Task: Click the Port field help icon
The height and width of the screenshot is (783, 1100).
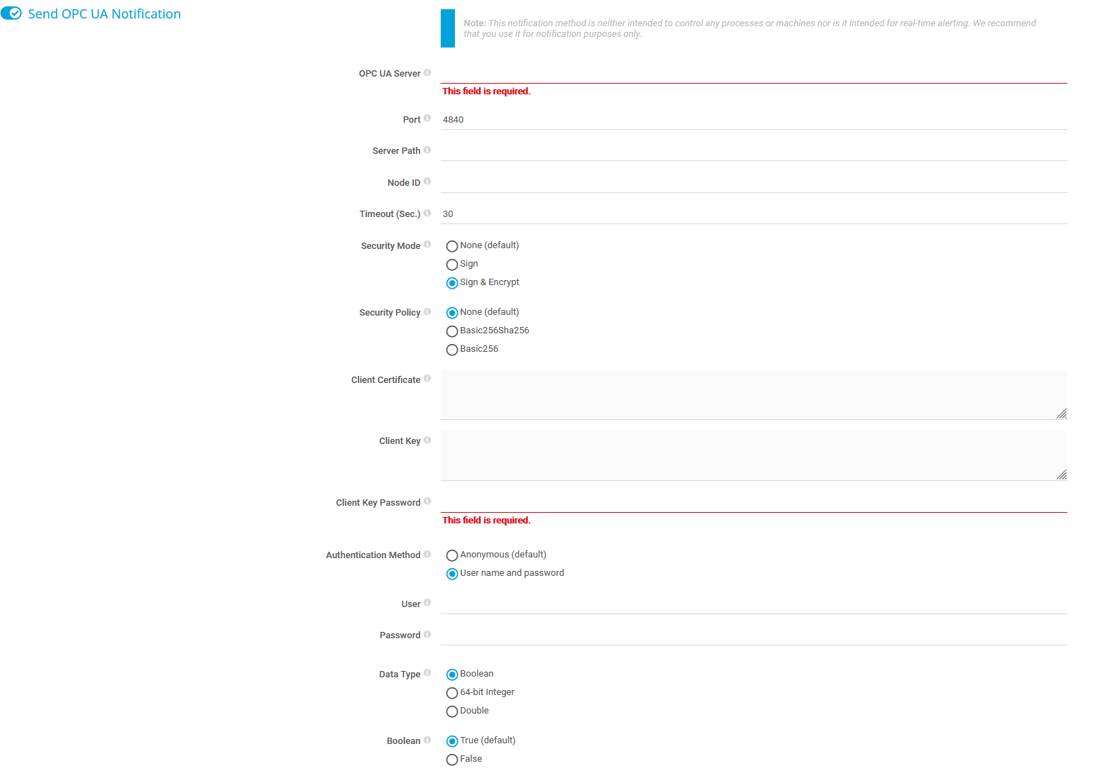Action: click(x=430, y=117)
